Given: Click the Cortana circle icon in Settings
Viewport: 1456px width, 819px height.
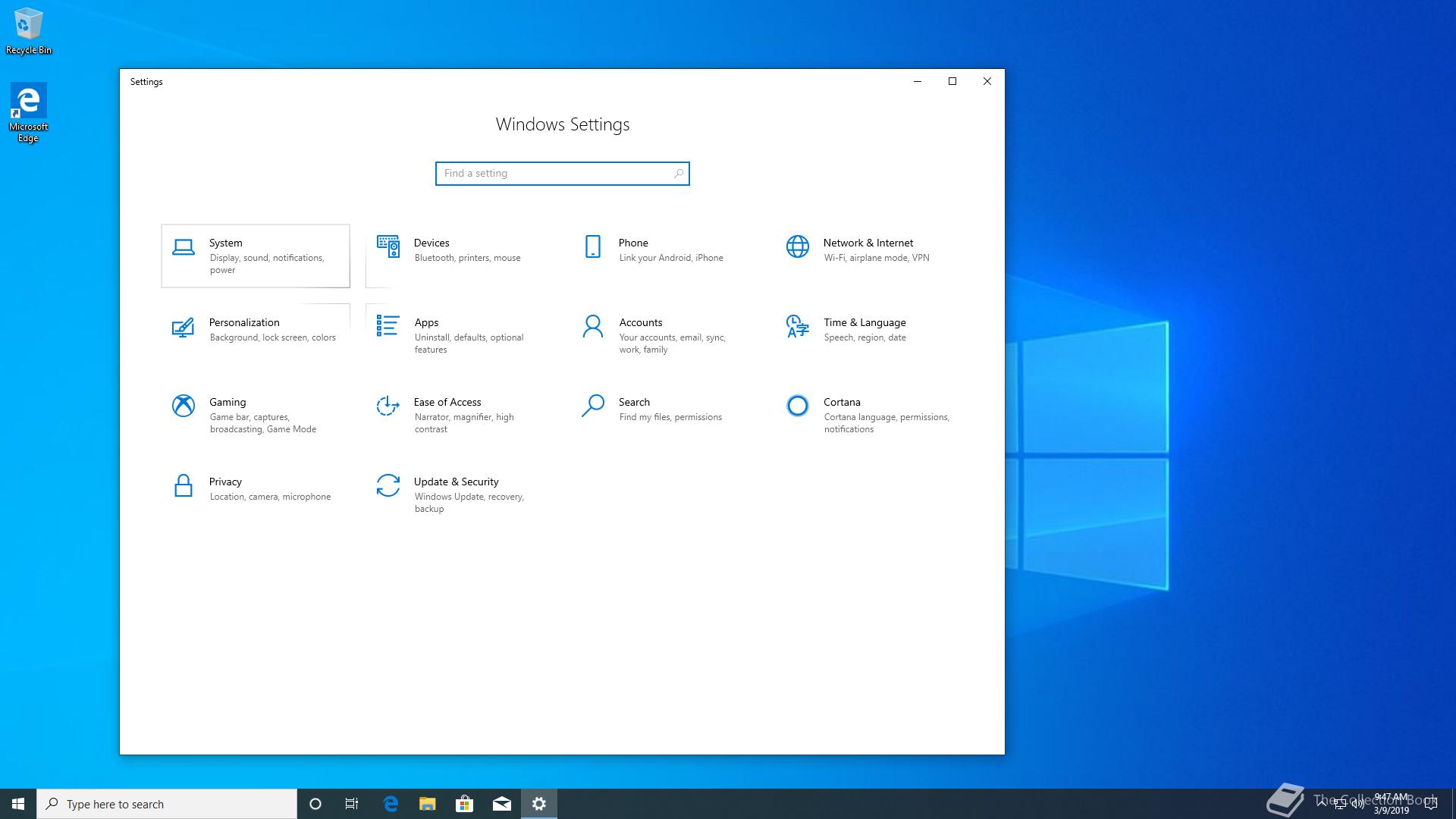Looking at the screenshot, I should (x=797, y=406).
